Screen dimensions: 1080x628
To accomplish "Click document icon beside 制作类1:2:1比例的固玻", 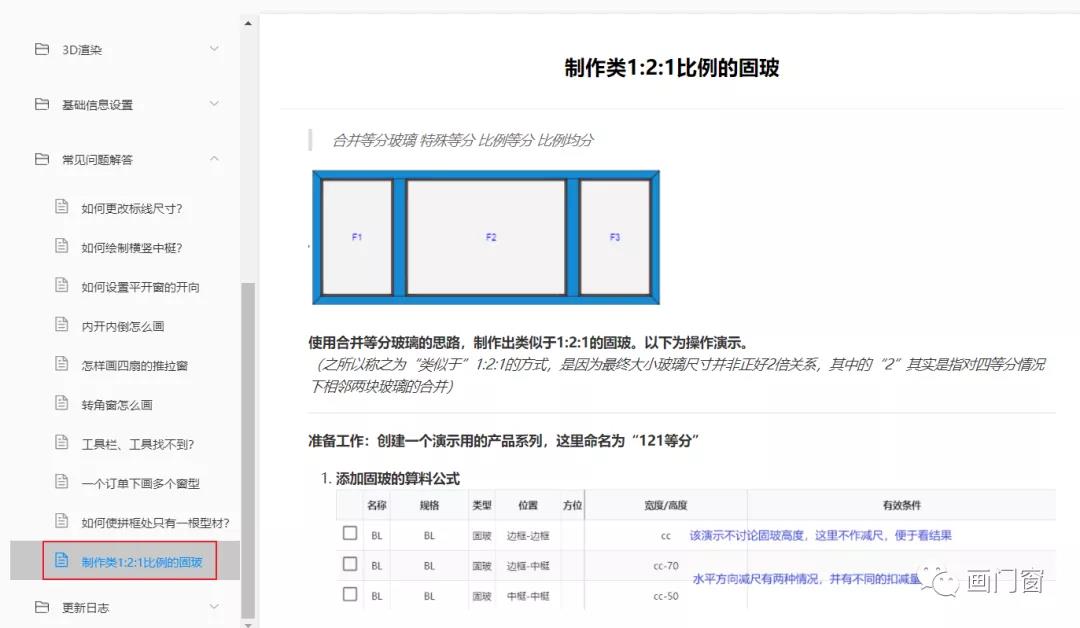I will tap(61, 560).
